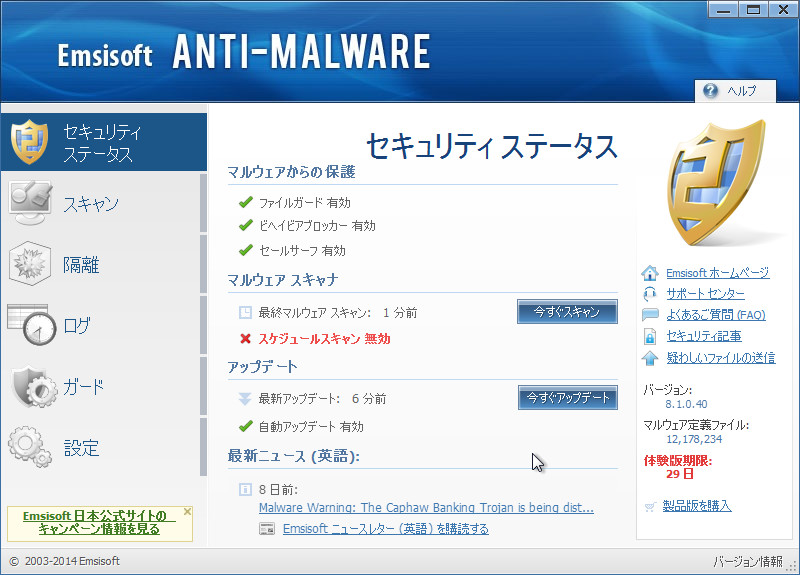This screenshot has height=575, width=800.
Task: Open the セキュリティステータス sidebar shield icon
Action: click(x=30, y=141)
